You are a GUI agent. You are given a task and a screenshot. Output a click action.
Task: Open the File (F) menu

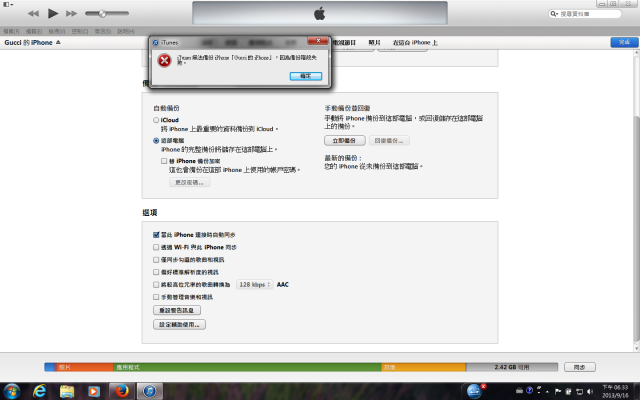[x=11, y=31]
